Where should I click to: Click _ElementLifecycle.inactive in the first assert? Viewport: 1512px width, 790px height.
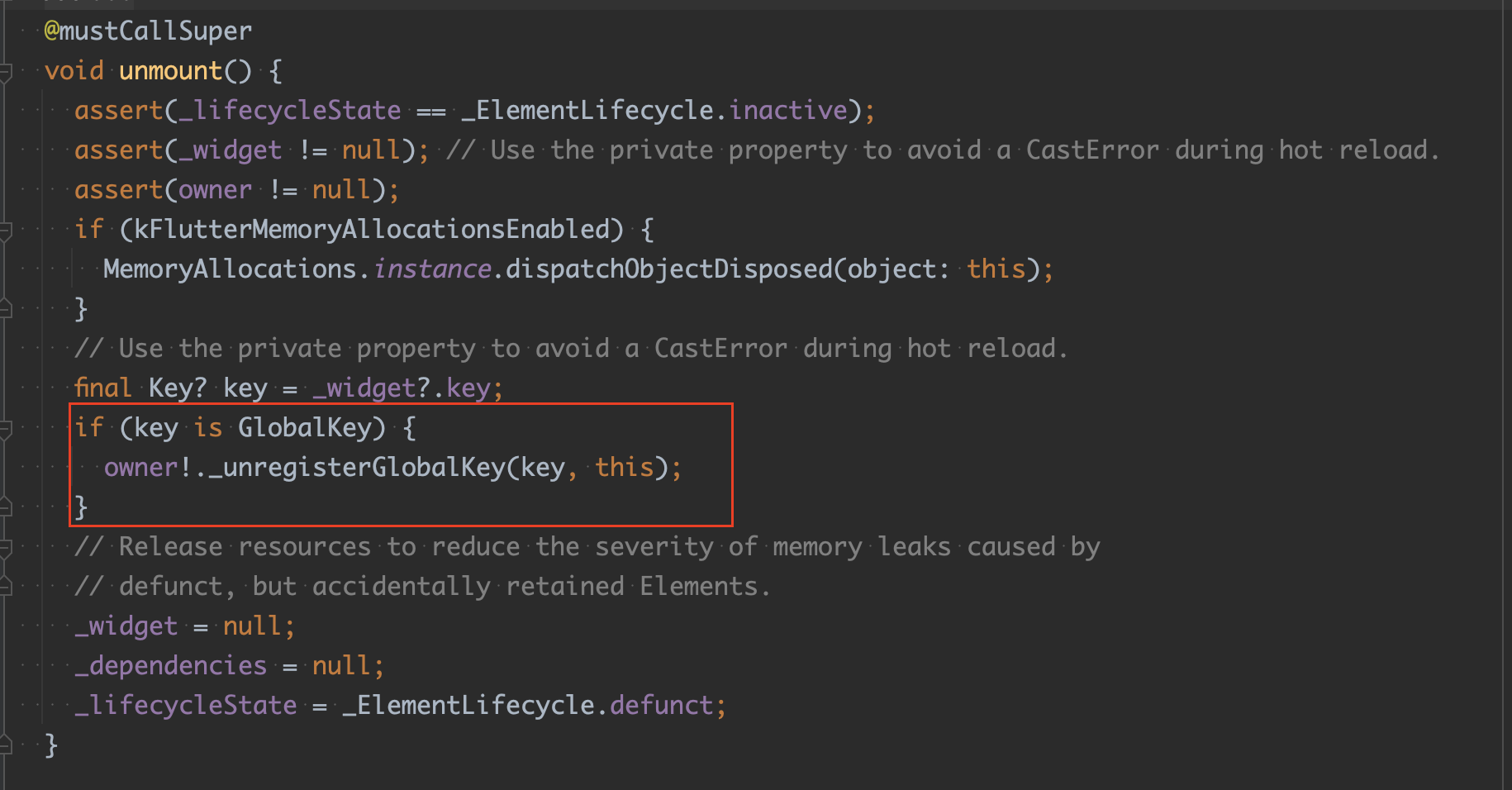point(655,111)
